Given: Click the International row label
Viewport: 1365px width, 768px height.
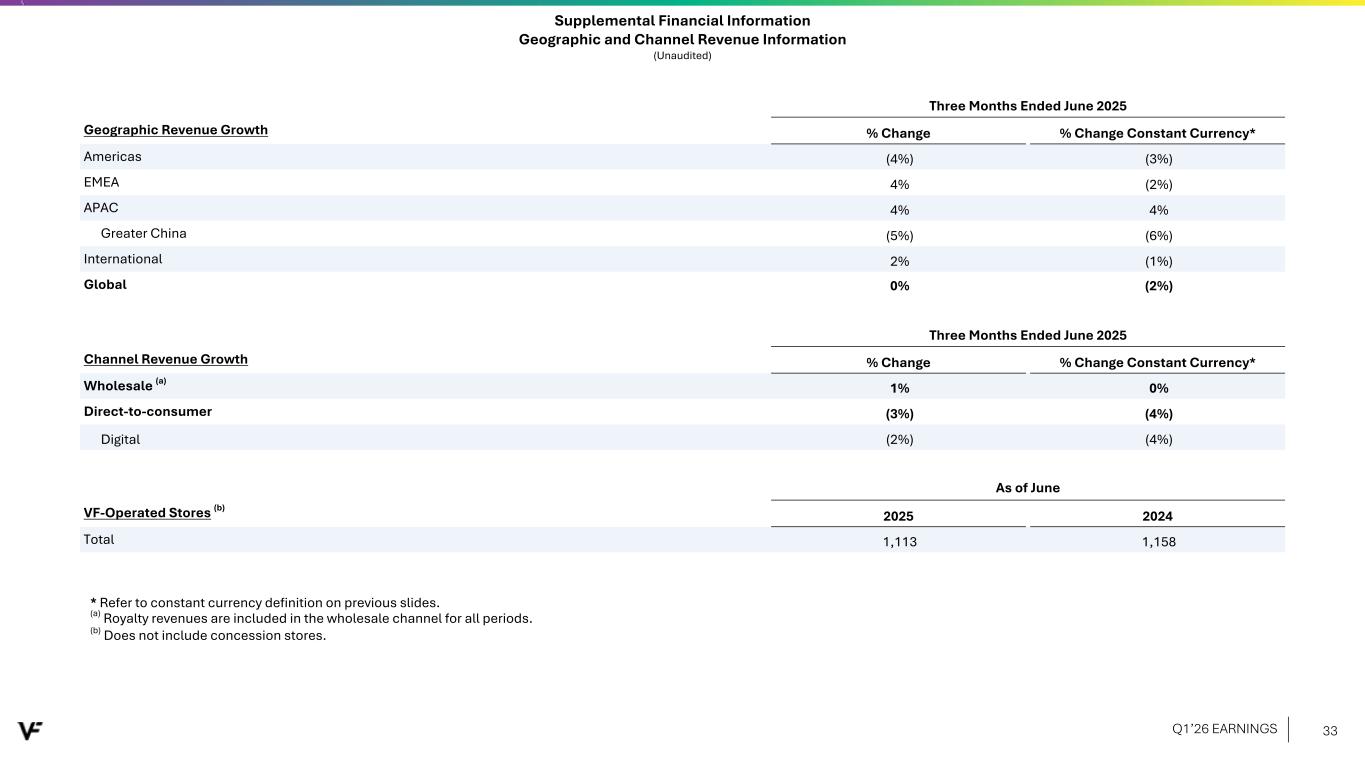Looking at the screenshot, I should (123, 259).
